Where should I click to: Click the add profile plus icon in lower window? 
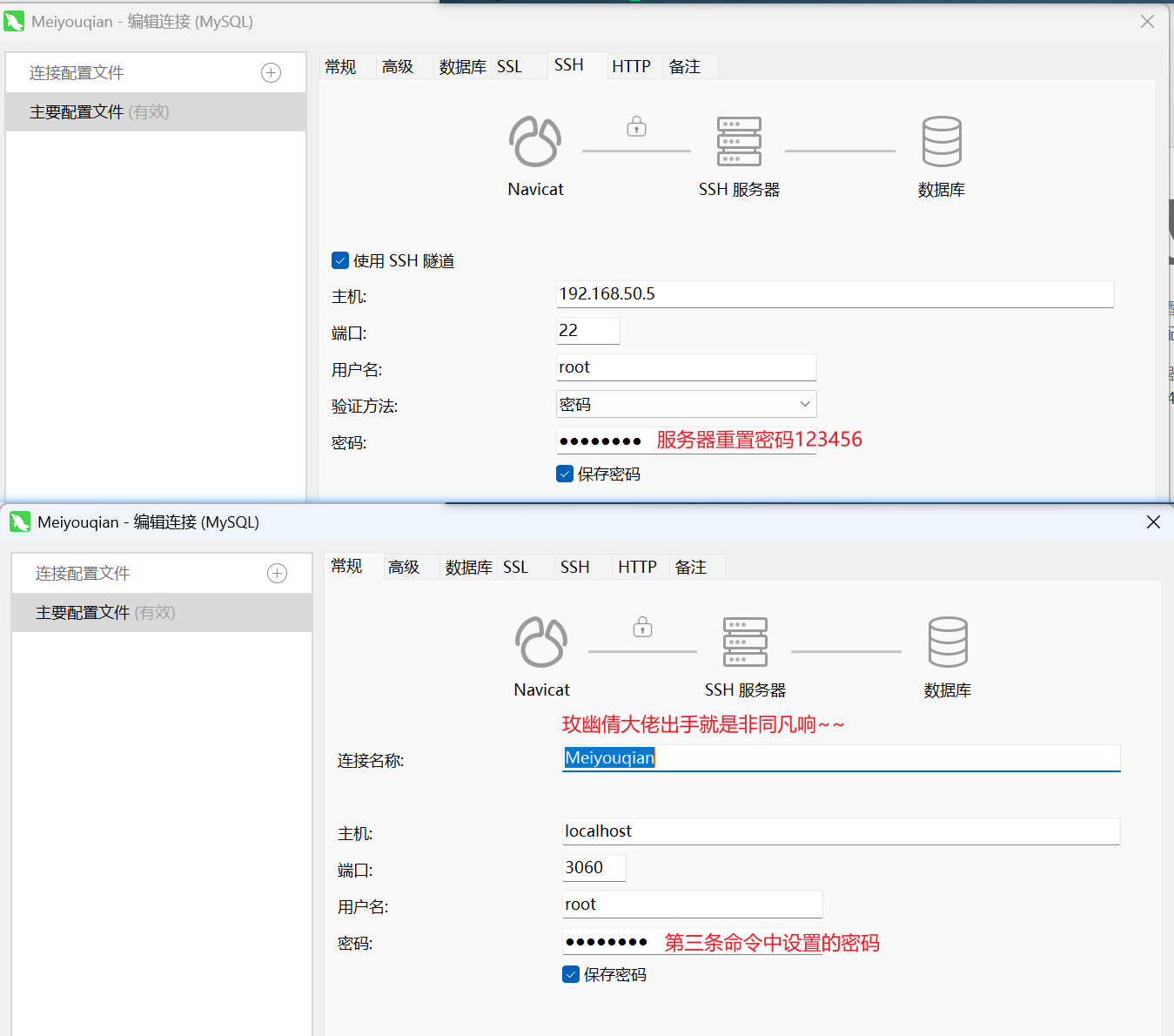[x=277, y=574]
